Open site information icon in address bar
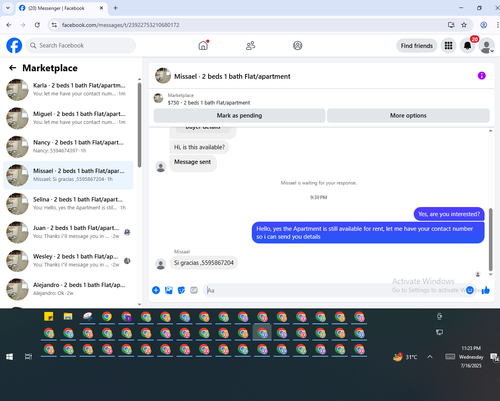 [54, 25]
